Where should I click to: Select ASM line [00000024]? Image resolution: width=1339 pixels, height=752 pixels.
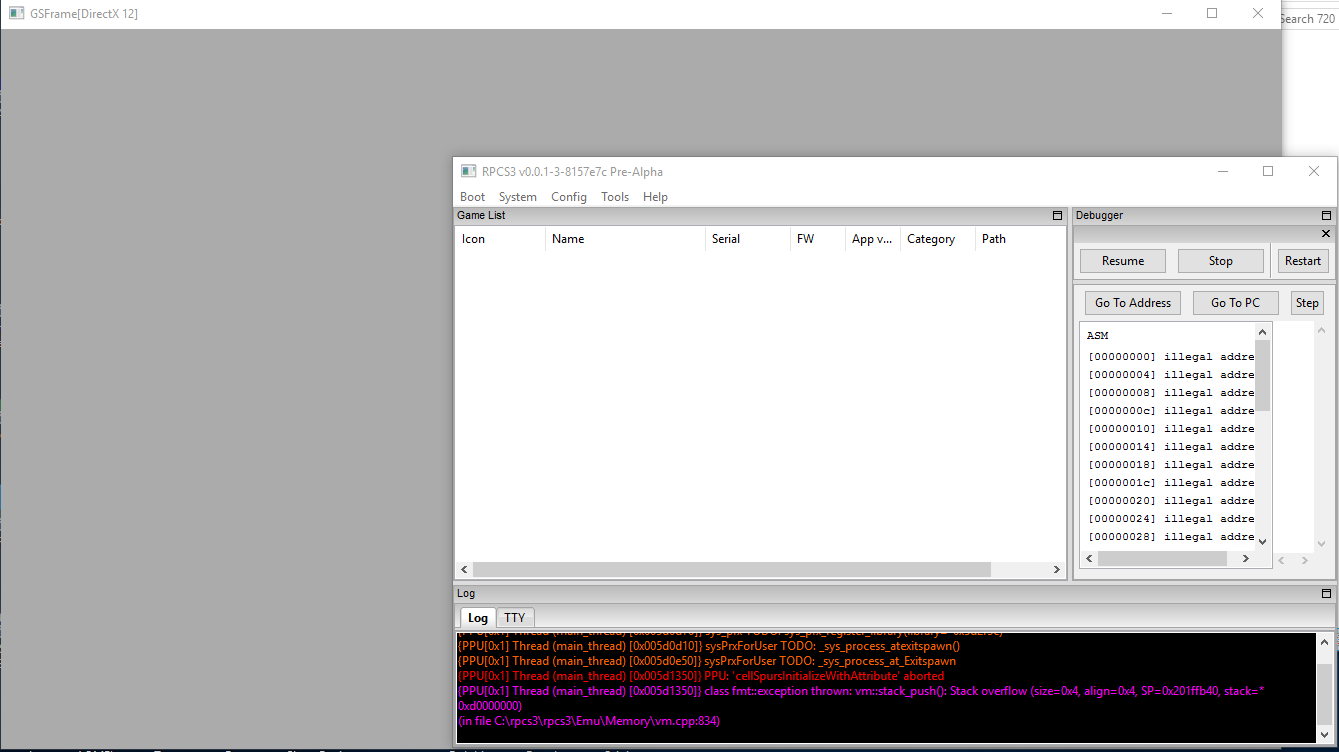(x=1171, y=519)
